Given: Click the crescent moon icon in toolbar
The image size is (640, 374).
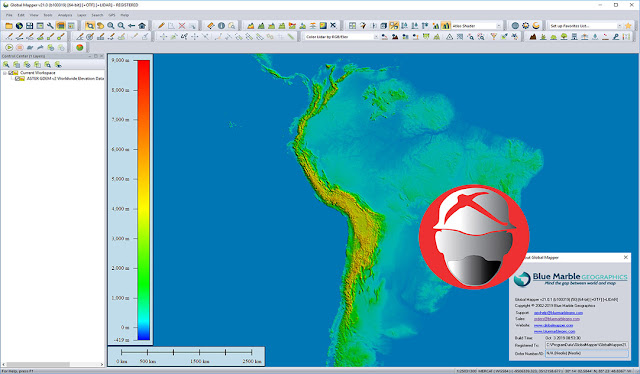Looking at the screenshot, I should (x=536, y=26).
